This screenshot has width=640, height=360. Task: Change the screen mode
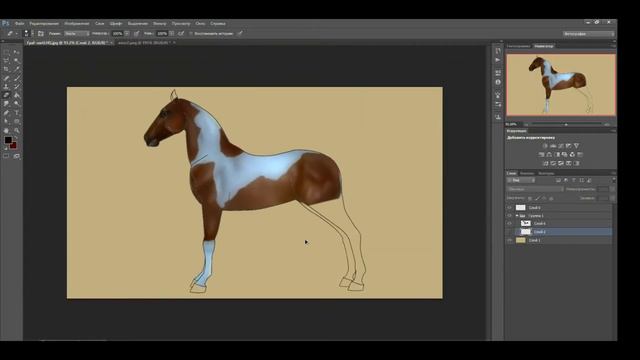pyautogui.click(x=16, y=156)
